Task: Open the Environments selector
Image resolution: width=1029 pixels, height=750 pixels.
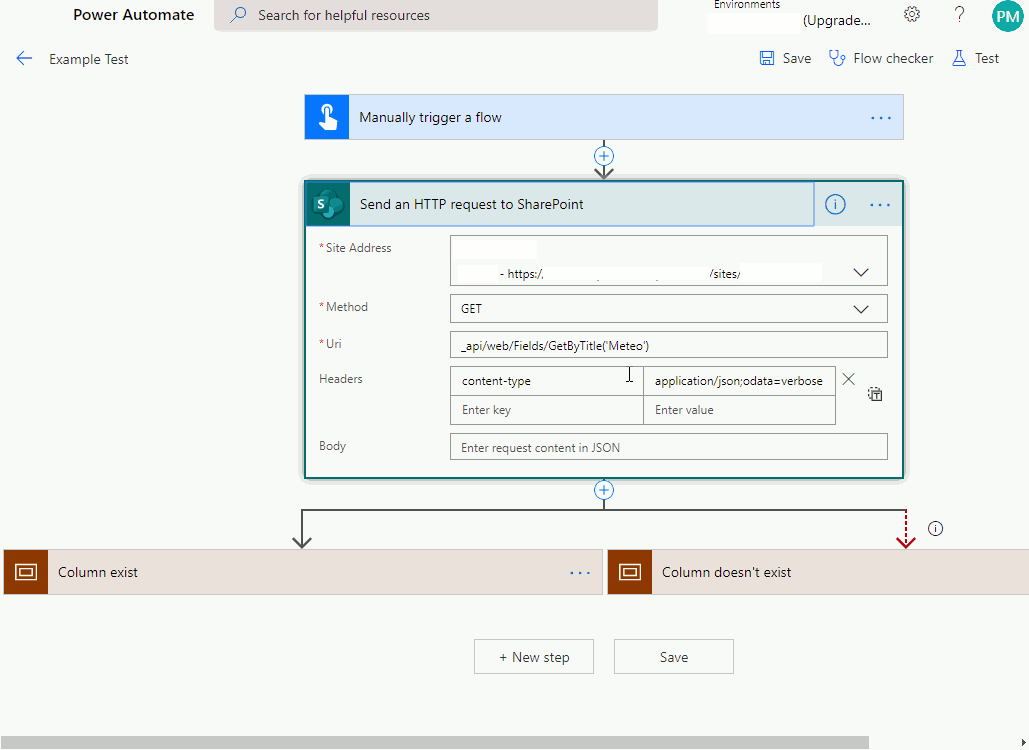Action: tap(792, 14)
